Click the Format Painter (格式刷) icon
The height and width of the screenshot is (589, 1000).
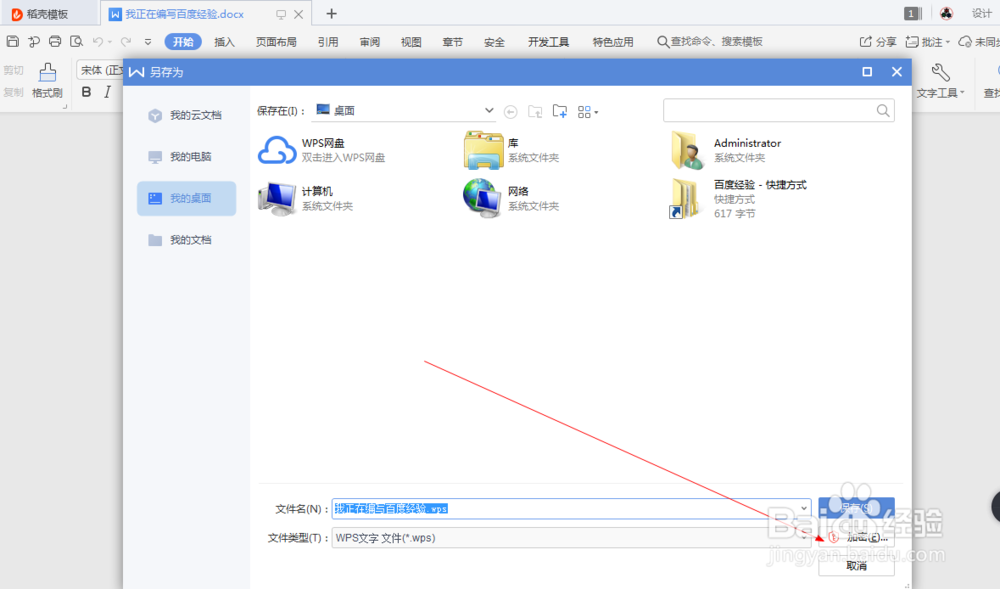tap(47, 71)
